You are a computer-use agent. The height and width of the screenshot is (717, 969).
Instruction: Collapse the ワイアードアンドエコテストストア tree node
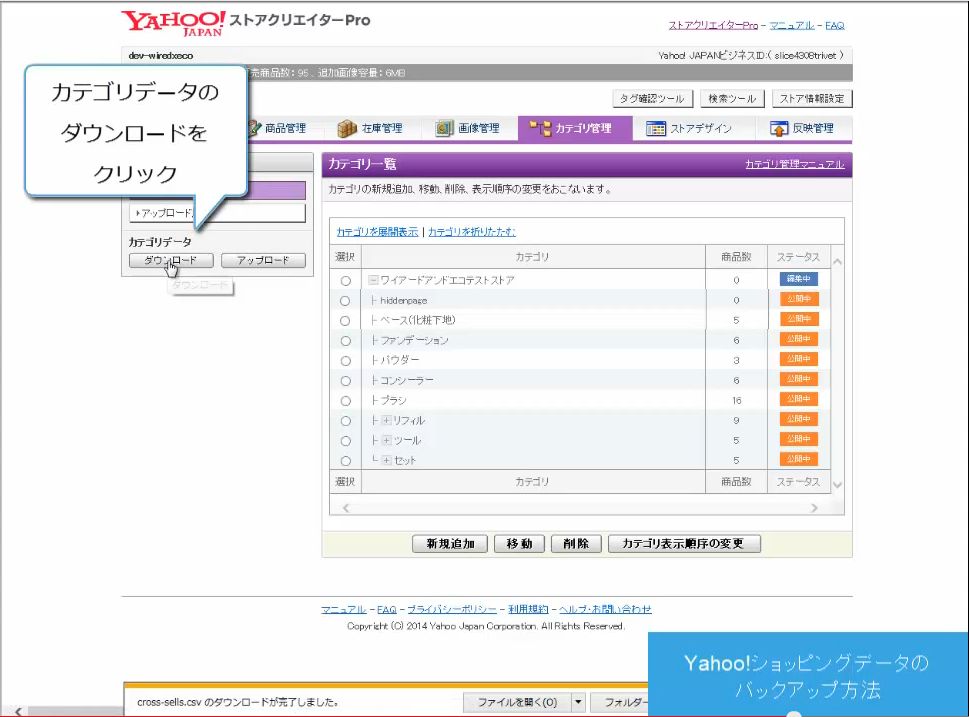point(373,280)
